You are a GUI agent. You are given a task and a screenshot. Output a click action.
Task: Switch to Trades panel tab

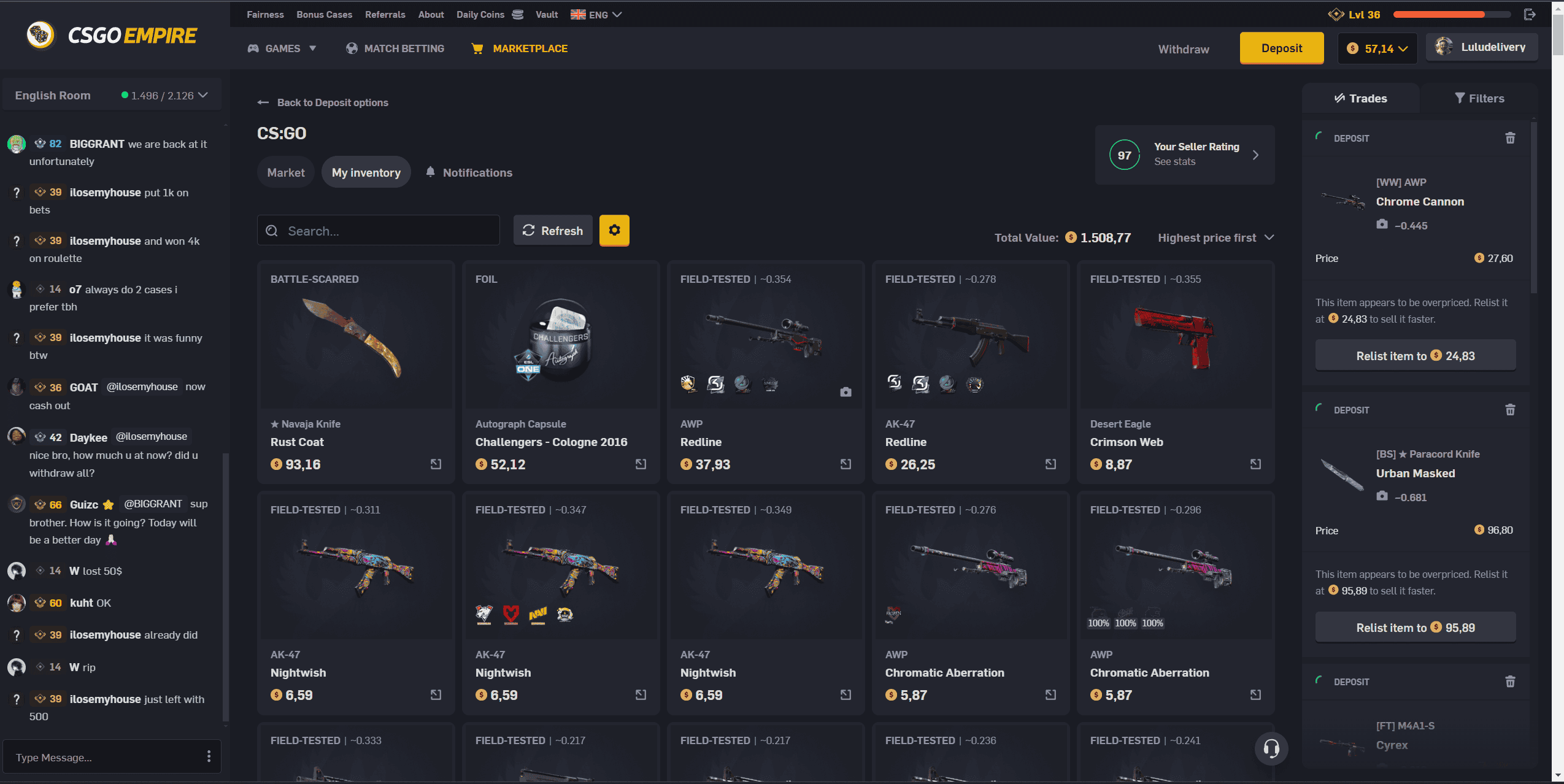point(1360,98)
